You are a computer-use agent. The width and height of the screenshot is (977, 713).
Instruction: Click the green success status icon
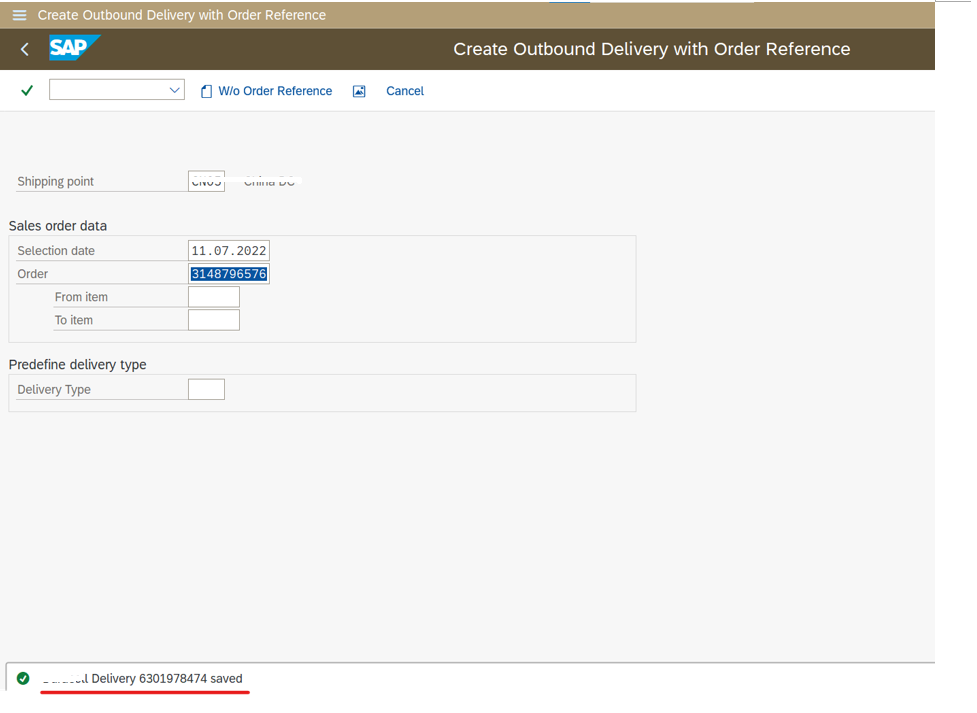23,678
